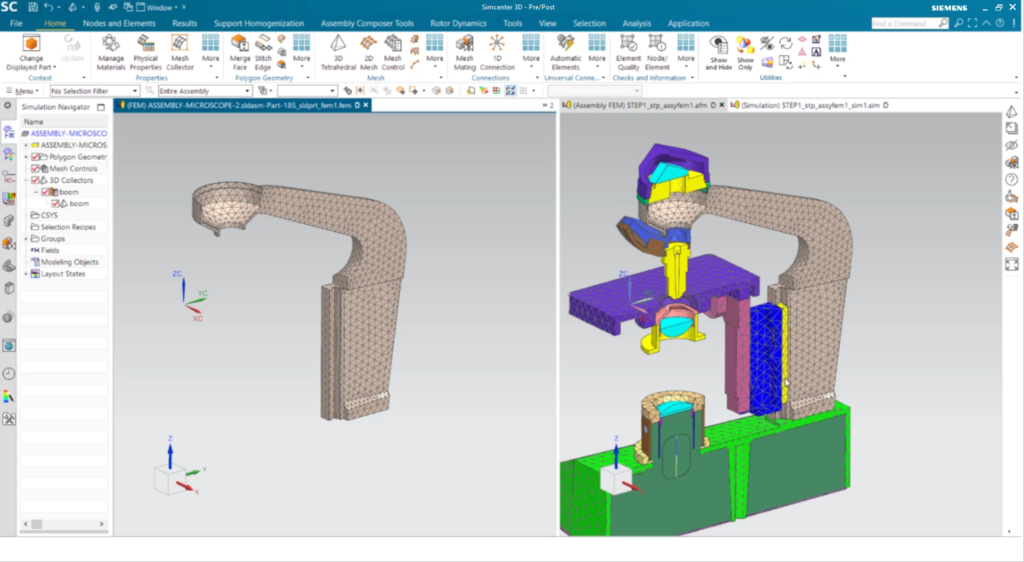The height and width of the screenshot is (562, 1024).
Task: Toggle the 3D Collectors visibility checkbox
Action: coord(36,181)
